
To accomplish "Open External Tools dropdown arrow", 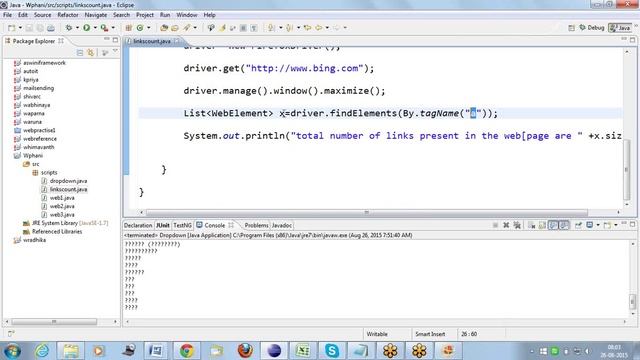I will [x=113, y=28].
